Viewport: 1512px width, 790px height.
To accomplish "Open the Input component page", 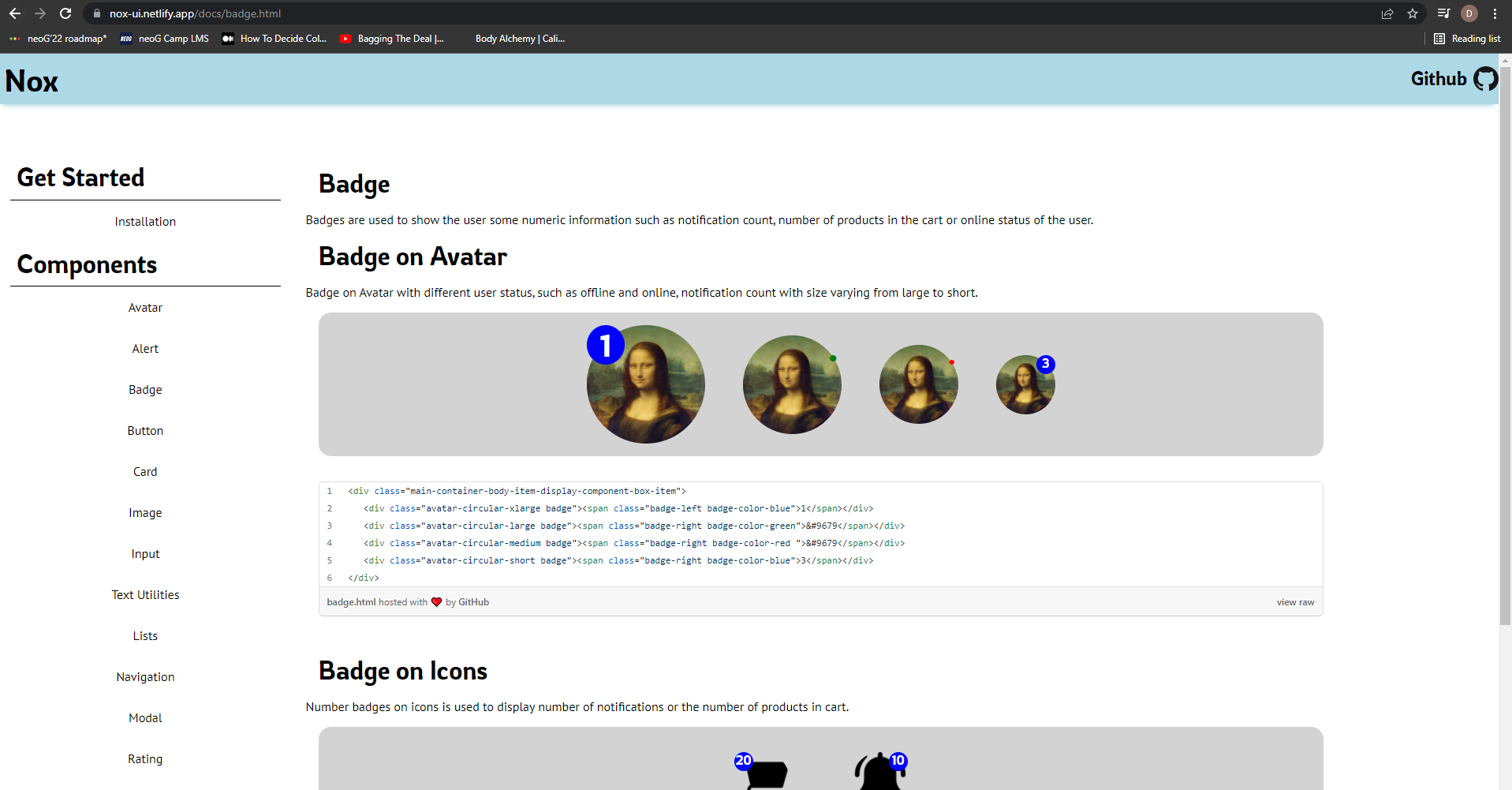I will (x=145, y=554).
